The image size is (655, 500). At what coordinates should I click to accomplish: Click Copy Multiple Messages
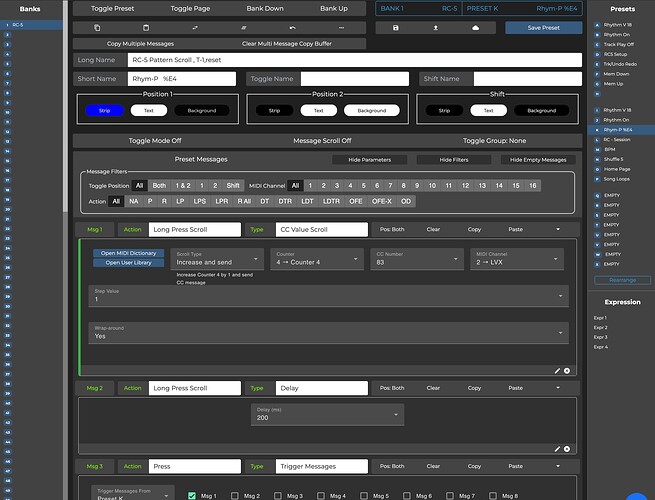pos(140,43)
